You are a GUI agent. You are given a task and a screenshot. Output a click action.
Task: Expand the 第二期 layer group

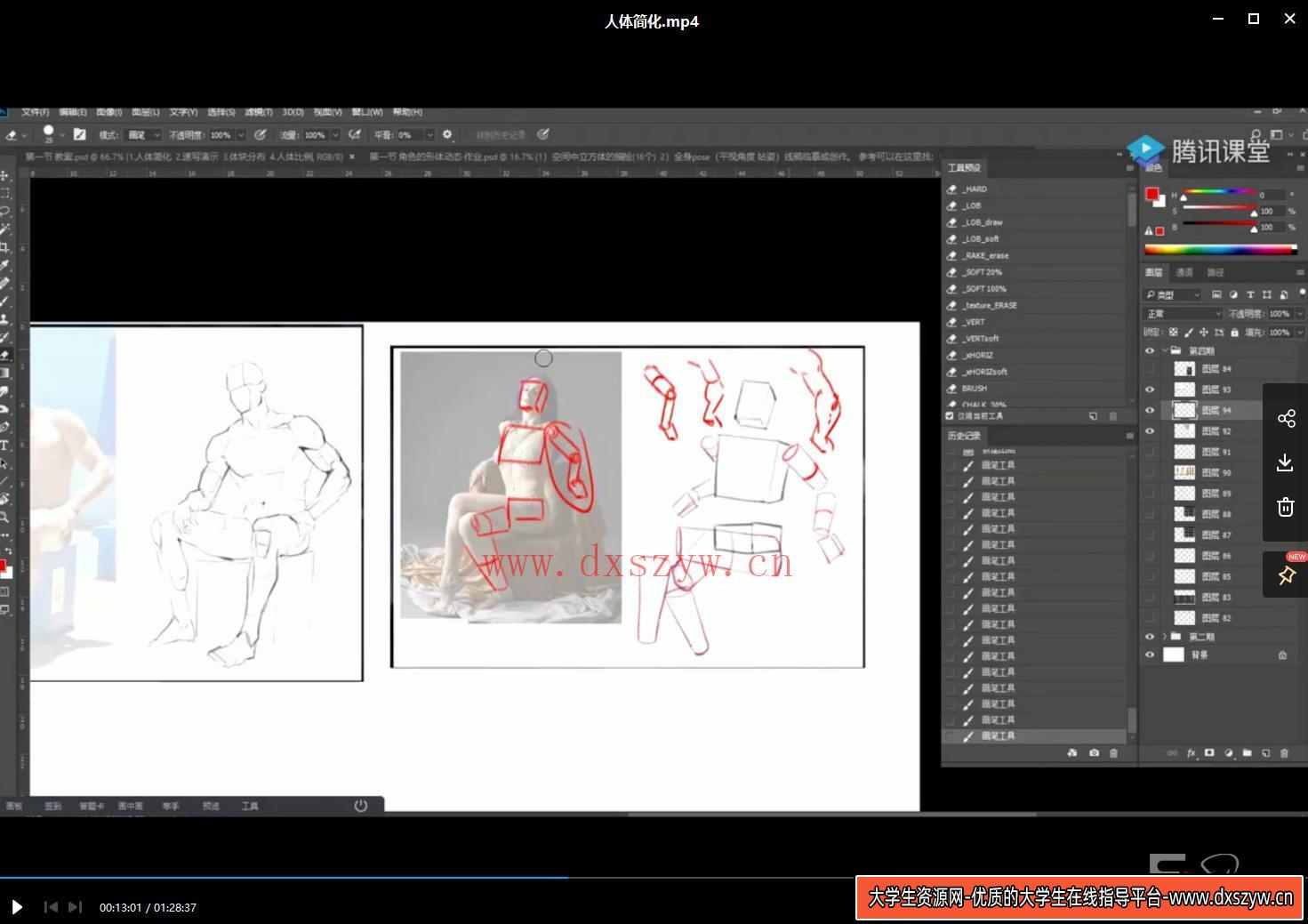pos(1164,637)
